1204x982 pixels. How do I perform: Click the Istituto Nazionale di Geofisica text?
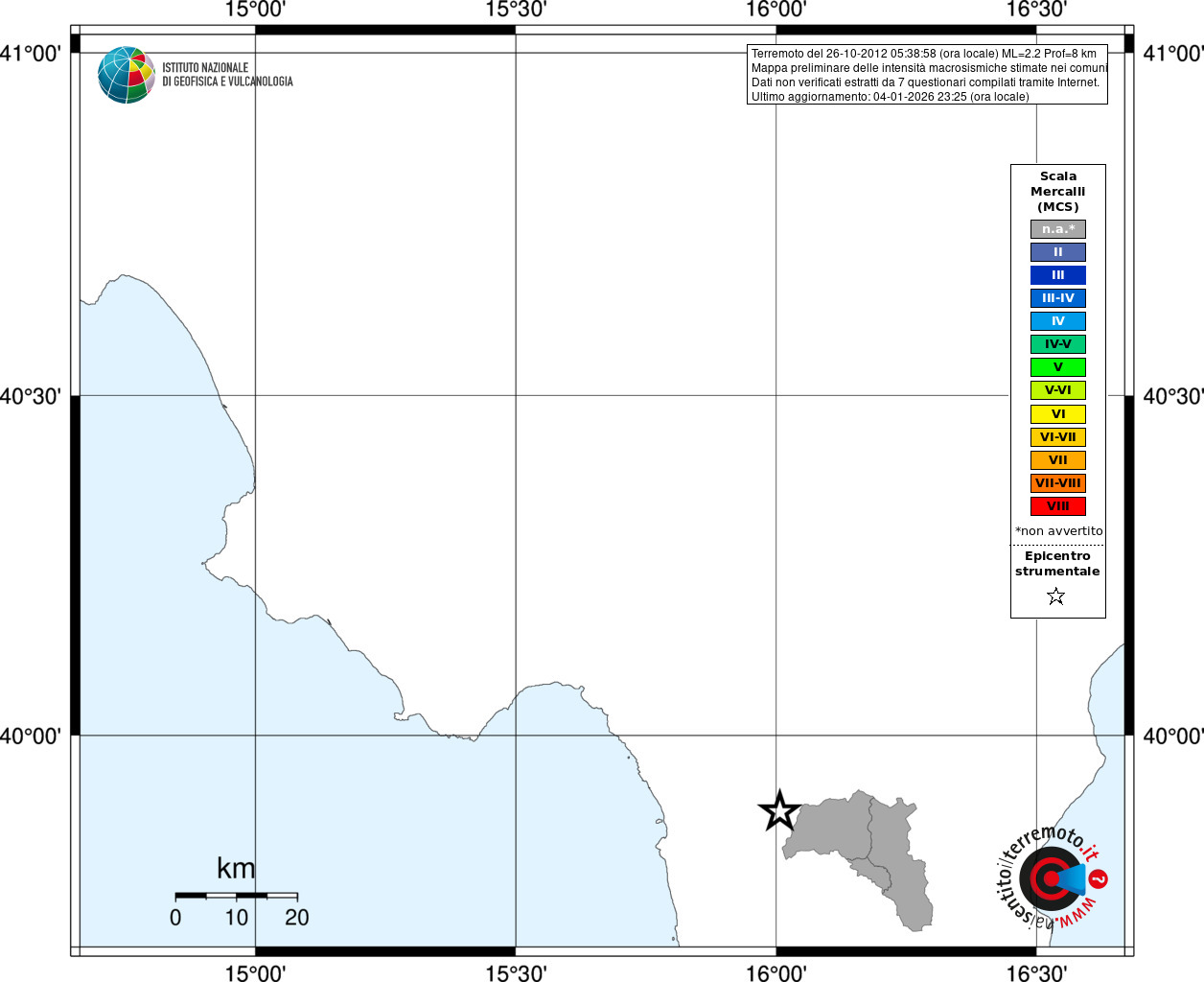227,75
